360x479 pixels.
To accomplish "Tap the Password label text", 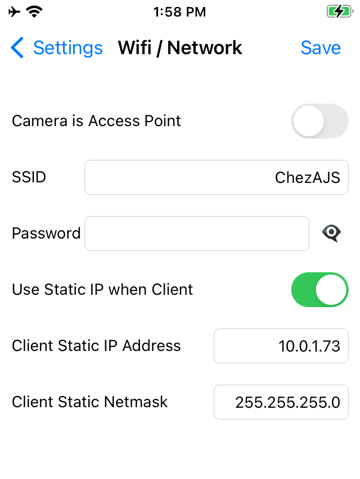I will tap(46, 233).
